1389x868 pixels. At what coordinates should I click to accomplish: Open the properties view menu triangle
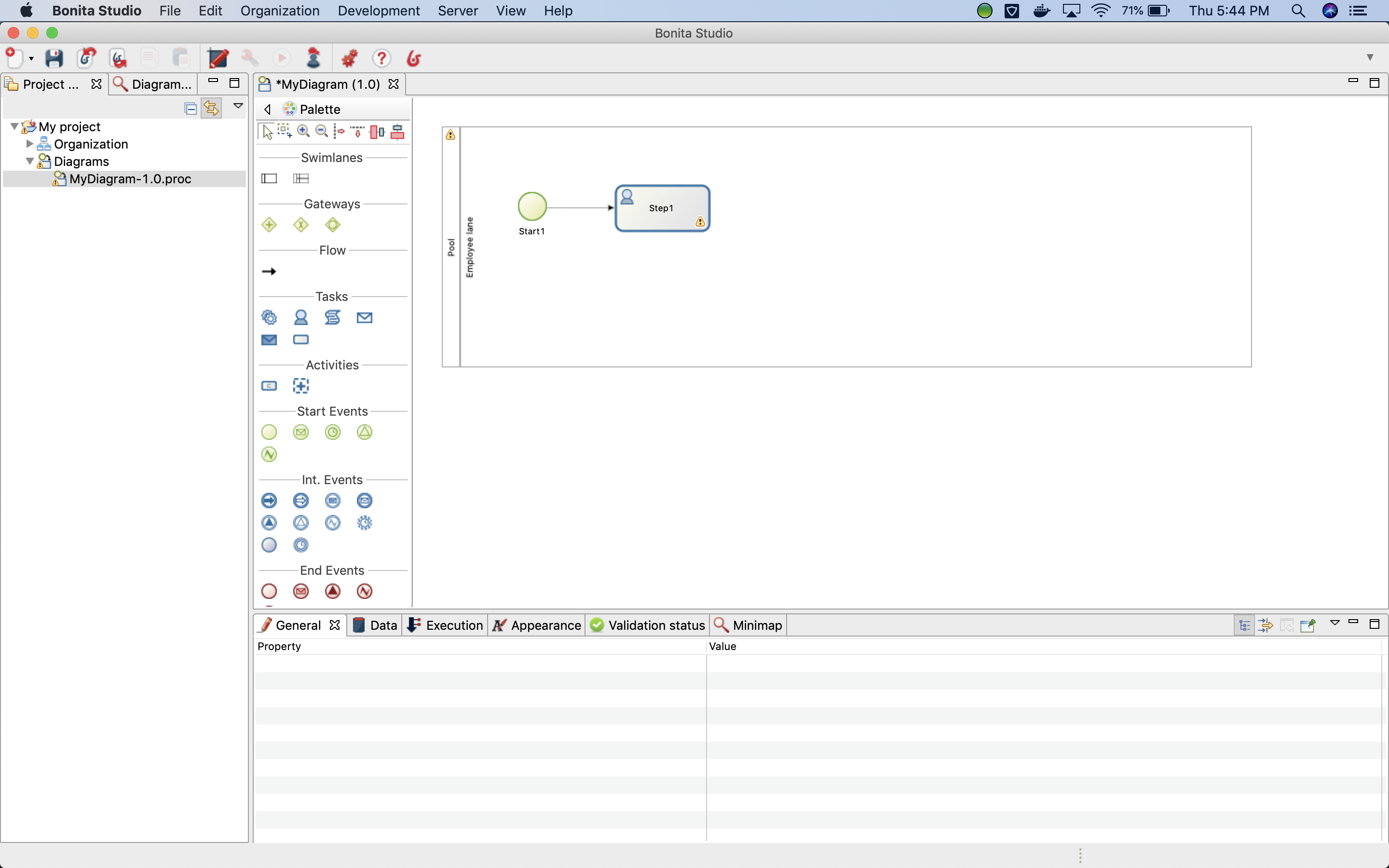pyautogui.click(x=1335, y=623)
